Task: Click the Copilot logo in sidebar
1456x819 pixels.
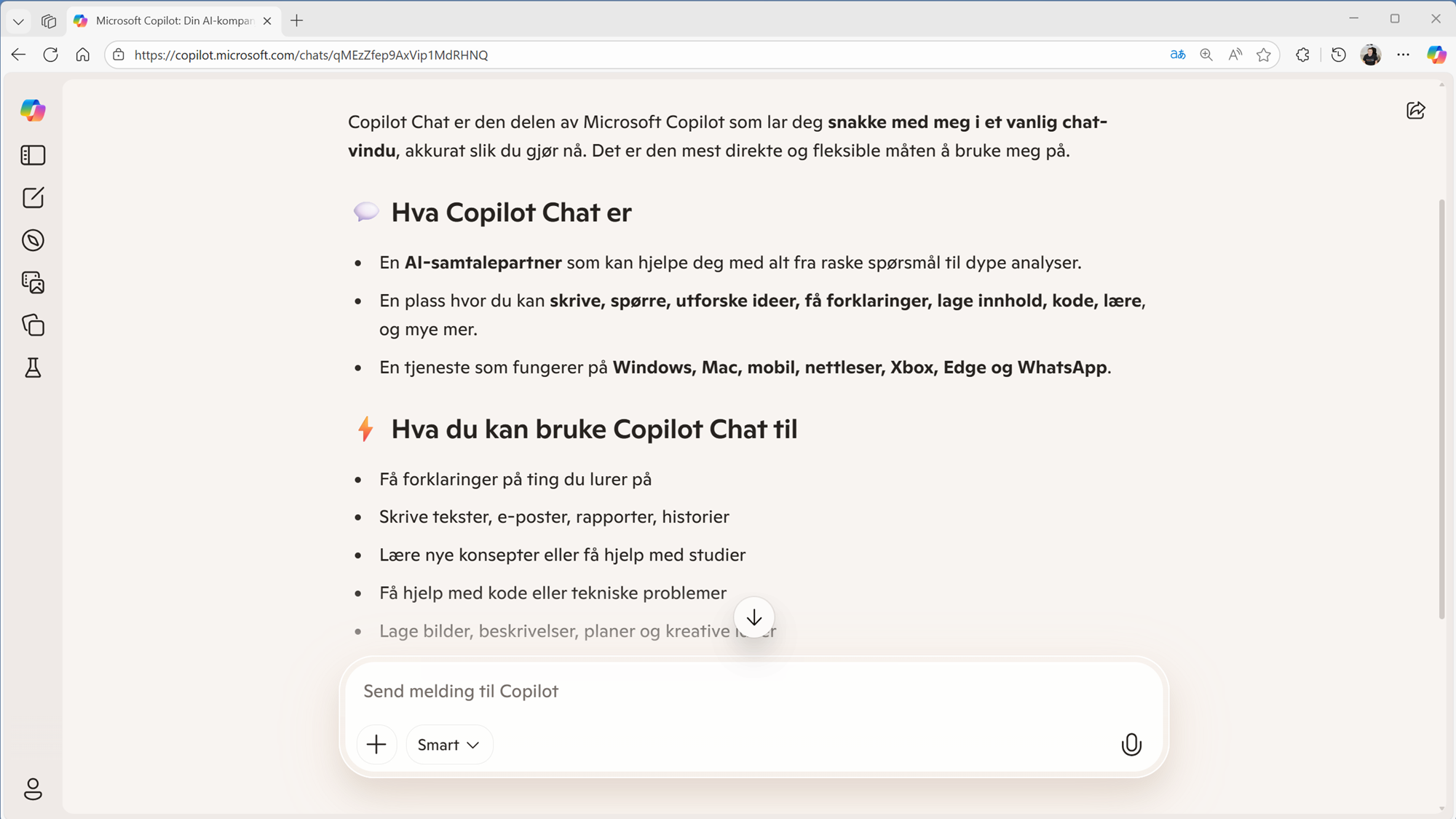Action: coord(33,111)
